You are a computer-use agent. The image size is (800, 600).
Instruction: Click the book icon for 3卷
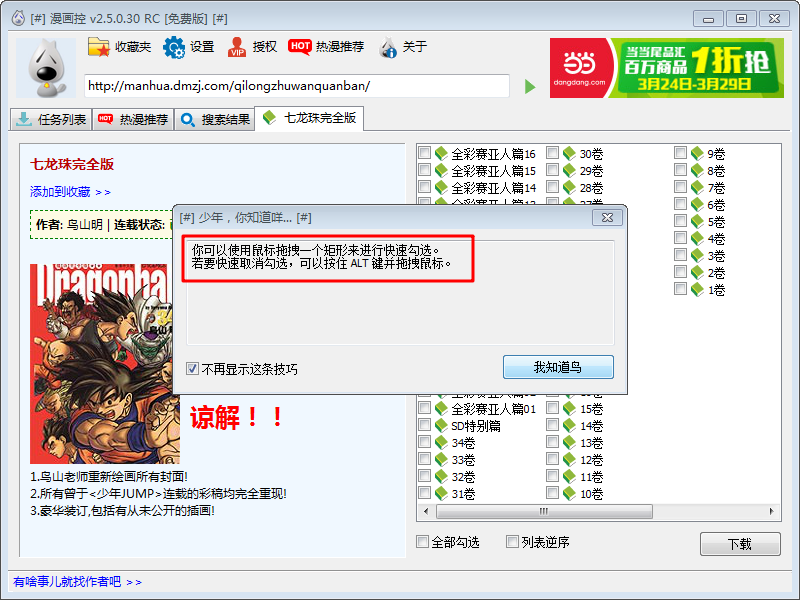(697, 256)
